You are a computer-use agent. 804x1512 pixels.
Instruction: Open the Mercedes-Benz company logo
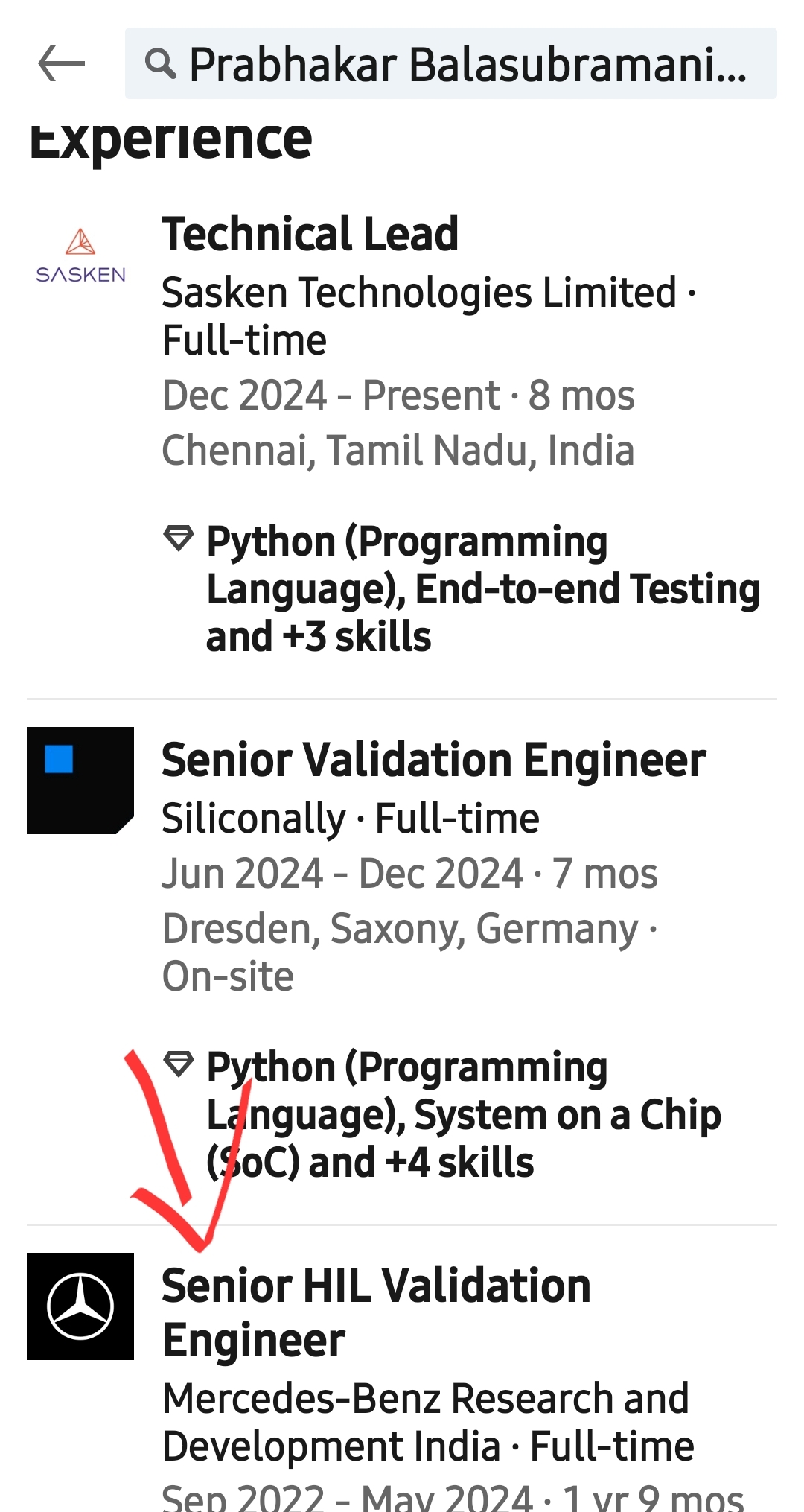point(80,1306)
